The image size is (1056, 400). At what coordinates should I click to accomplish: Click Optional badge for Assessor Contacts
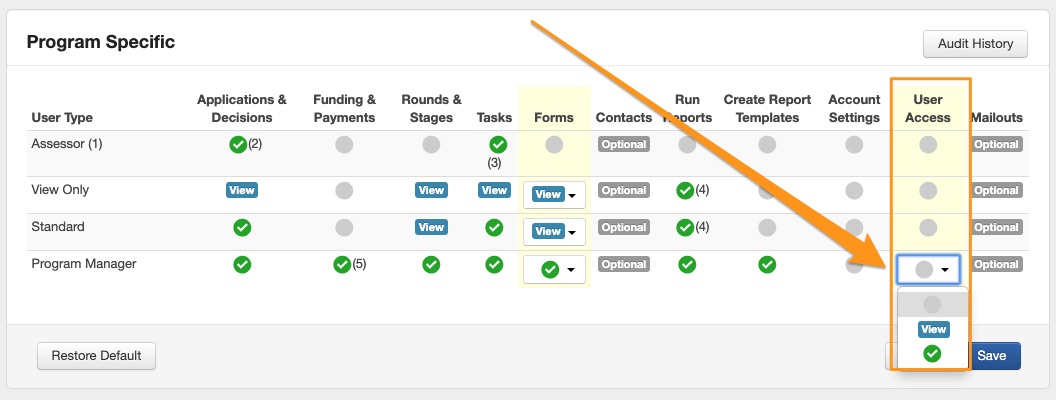[x=624, y=145]
